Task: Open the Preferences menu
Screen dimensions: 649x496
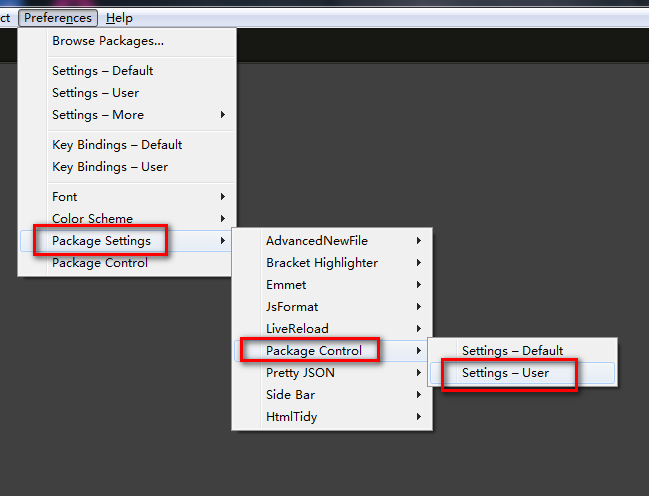Action: [x=58, y=18]
